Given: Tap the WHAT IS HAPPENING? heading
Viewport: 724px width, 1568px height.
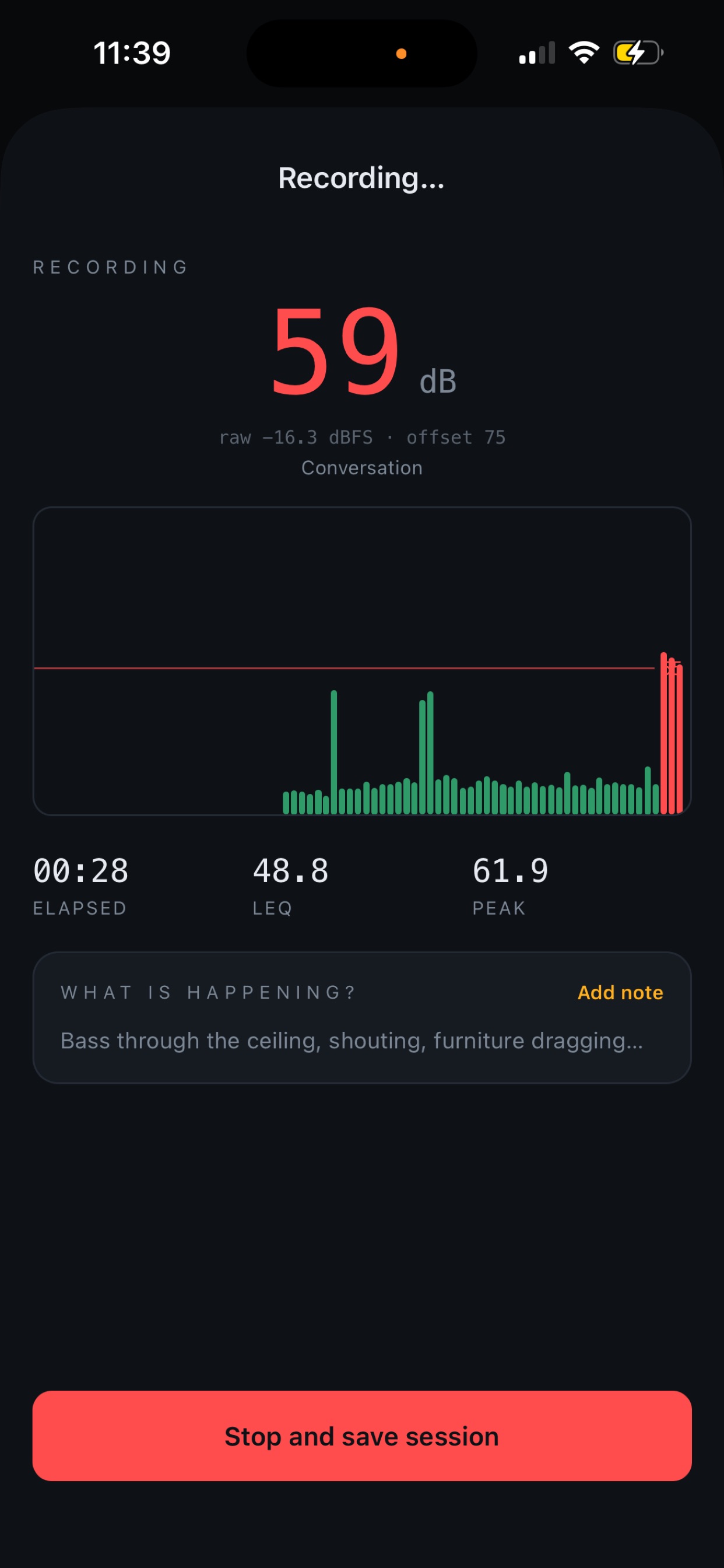Looking at the screenshot, I should 208,992.
